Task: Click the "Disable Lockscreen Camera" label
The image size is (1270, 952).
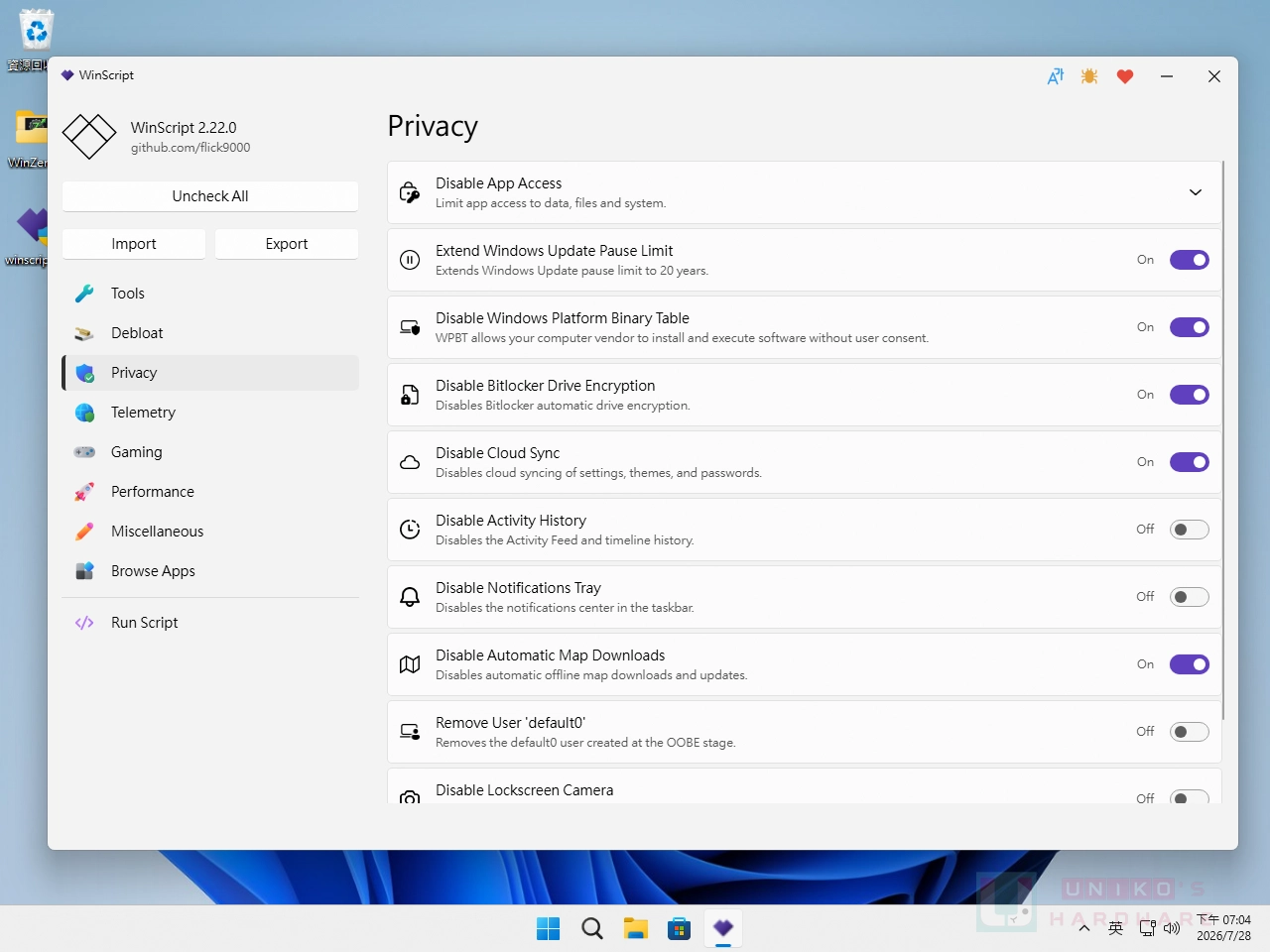Action: (x=524, y=790)
